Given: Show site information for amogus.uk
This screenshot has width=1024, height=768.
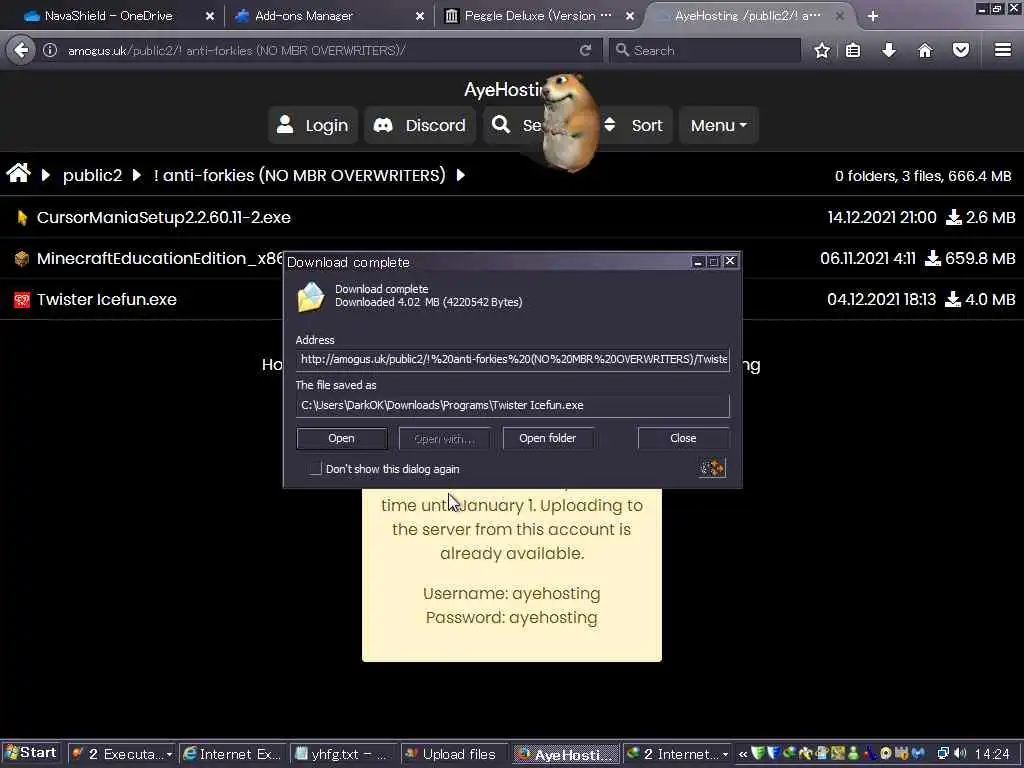Looking at the screenshot, I should [50, 50].
